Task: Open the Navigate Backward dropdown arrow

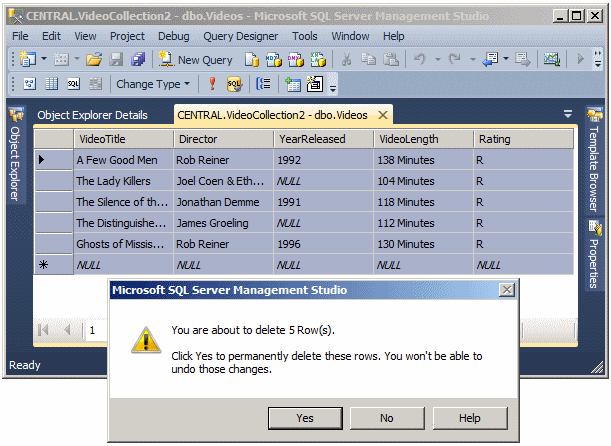Action: click(x=506, y=59)
